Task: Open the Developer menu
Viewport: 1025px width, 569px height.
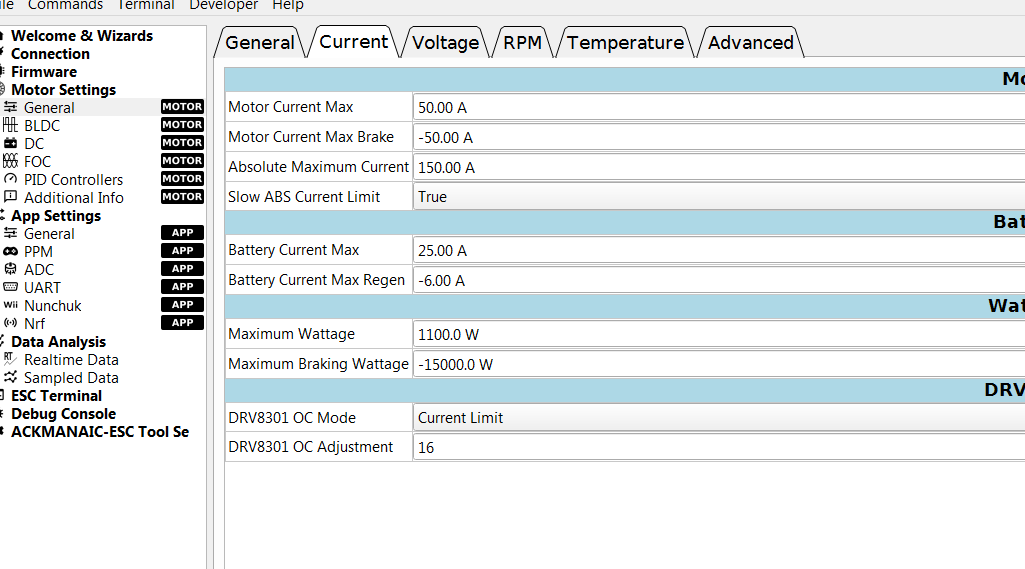Action: (x=223, y=5)
